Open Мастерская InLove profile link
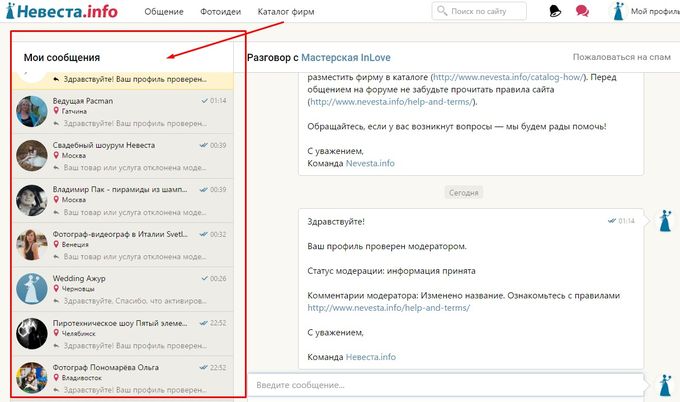This screenshot has height=402, width=680. click(x=346, y=58)
